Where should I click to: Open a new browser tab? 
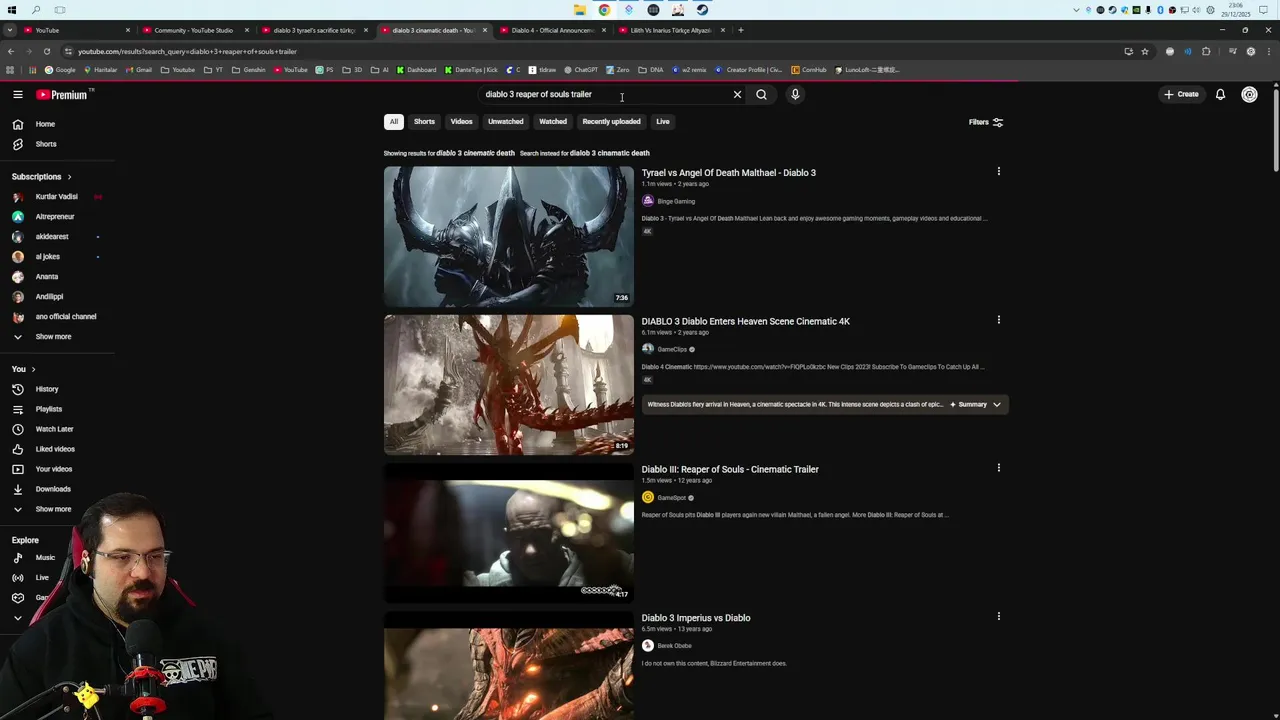point(741,30)
